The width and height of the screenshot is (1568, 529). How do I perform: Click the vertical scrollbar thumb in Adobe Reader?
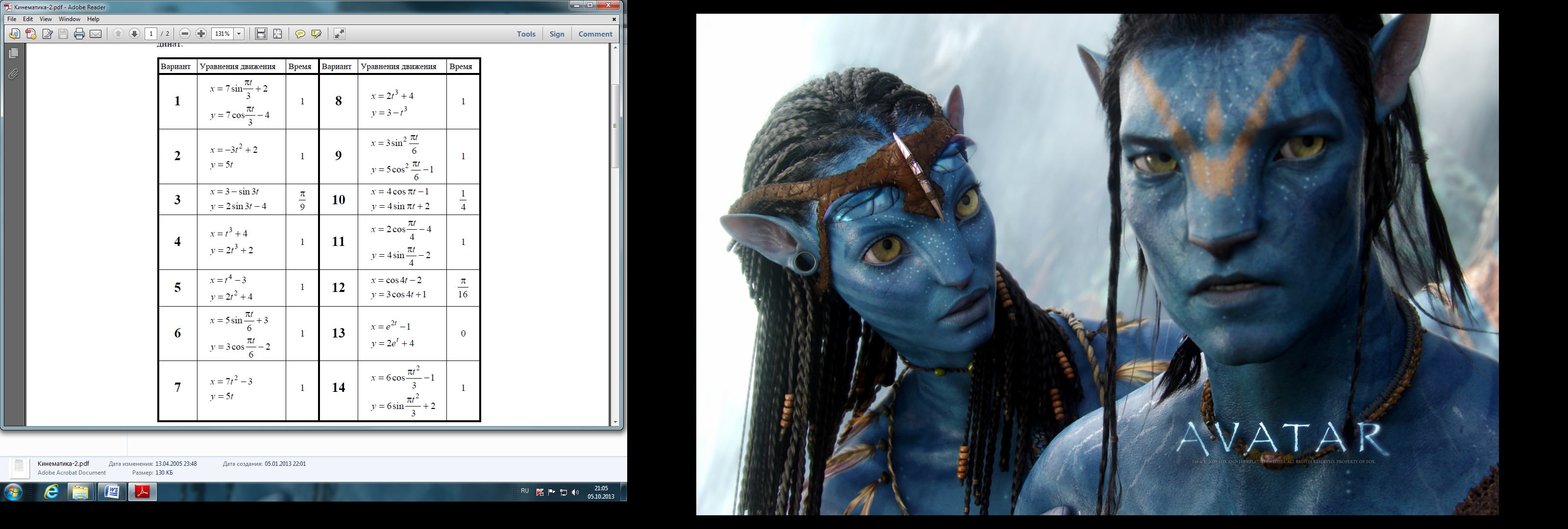[x=615, y=126]
